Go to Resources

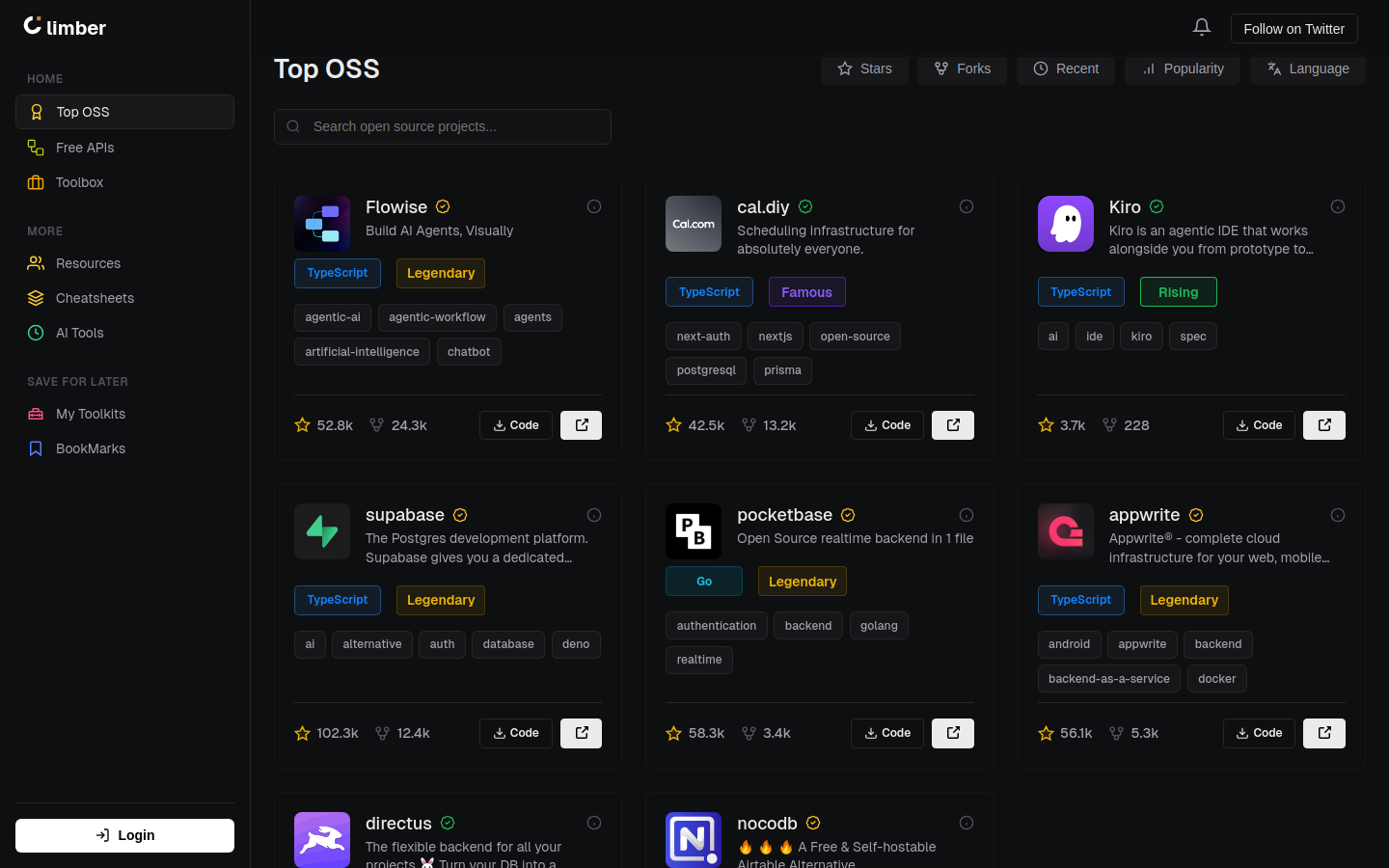coord(124,263)
